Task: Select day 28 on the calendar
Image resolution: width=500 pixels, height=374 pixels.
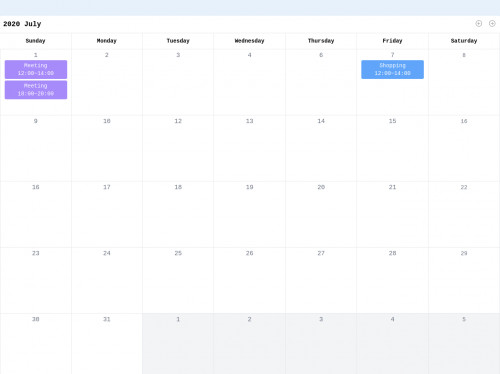Action: 392,280
